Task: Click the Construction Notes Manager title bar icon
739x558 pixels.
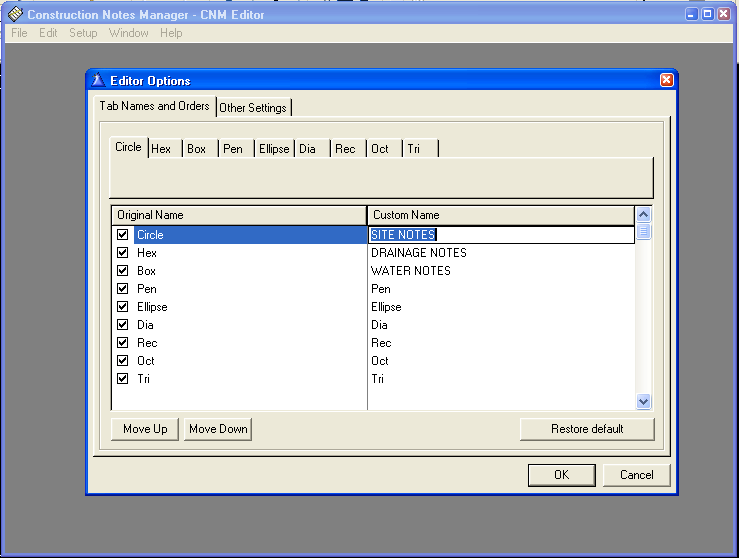Action: click(x=15, y=15)
